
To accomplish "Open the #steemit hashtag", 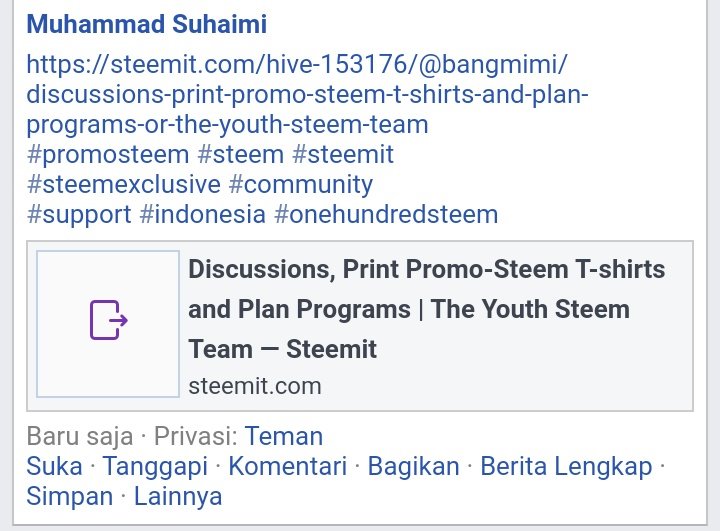I will 343,154.
